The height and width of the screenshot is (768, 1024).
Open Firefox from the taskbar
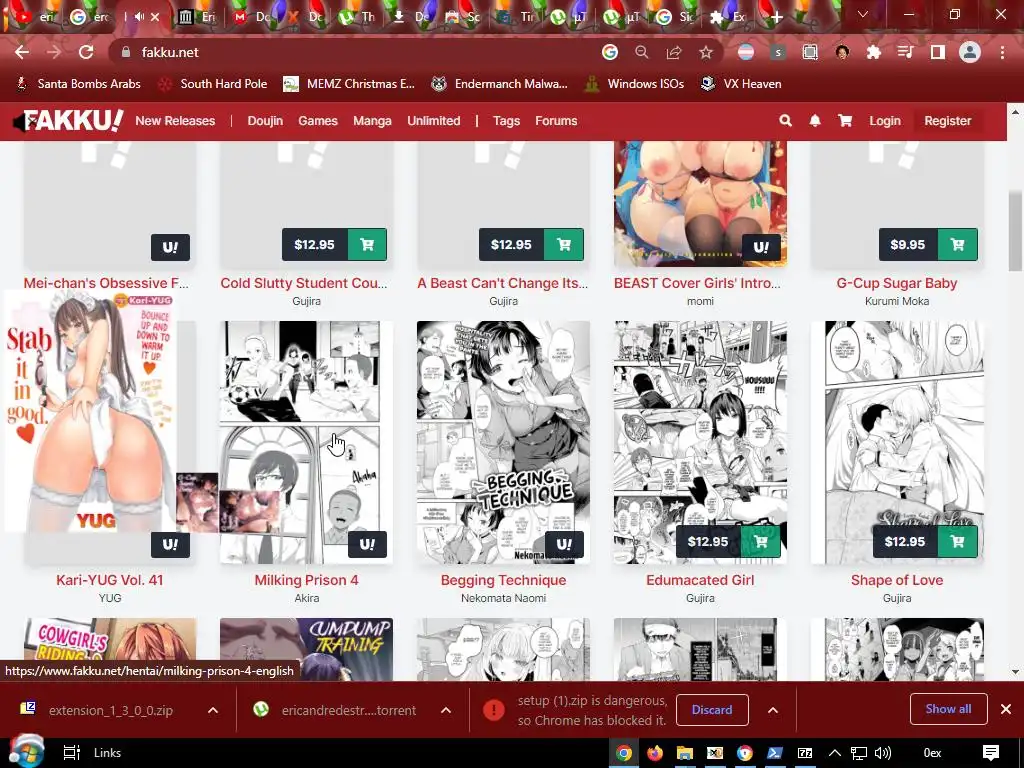655,753
